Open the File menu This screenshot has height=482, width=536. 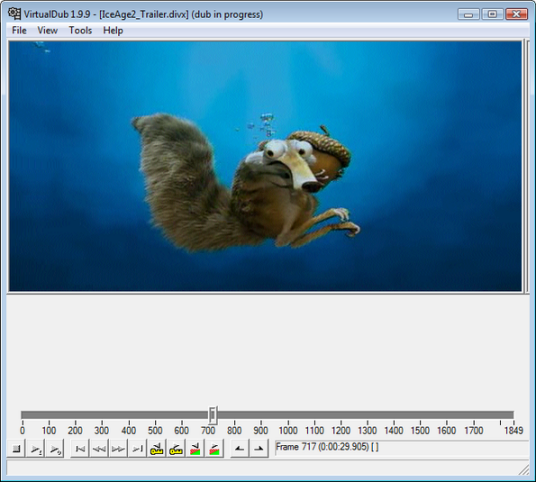click(x=19, y=30)
